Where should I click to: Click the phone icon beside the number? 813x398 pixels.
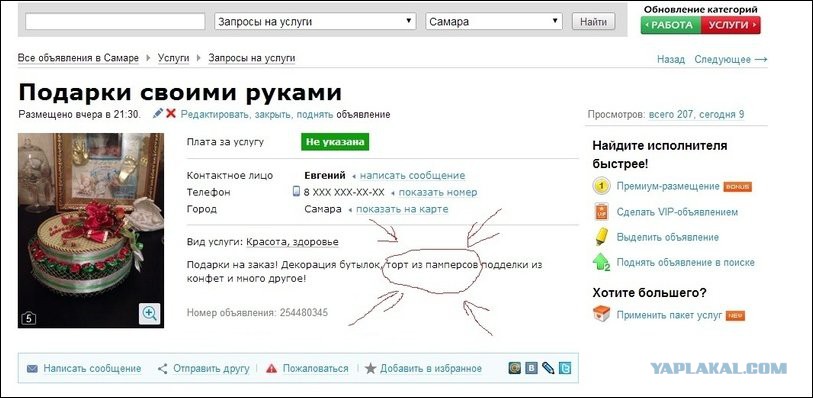pos(297,192)
